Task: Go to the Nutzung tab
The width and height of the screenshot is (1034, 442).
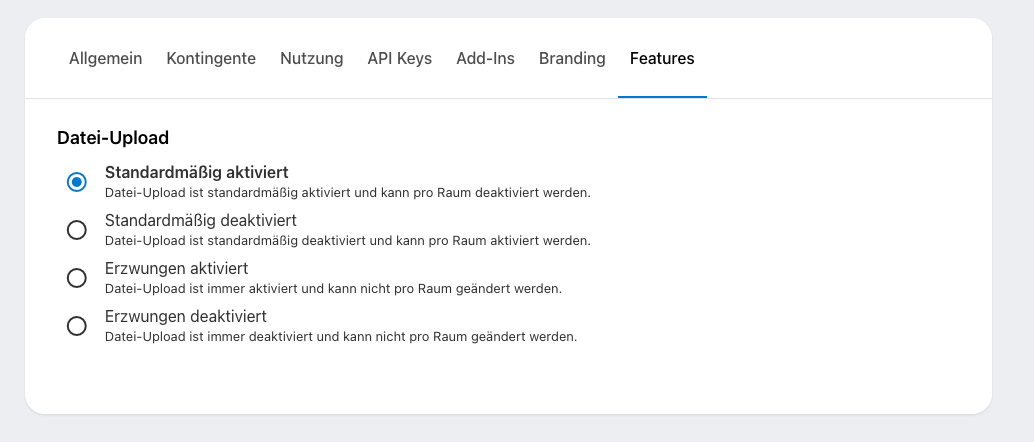Action: 311,58
